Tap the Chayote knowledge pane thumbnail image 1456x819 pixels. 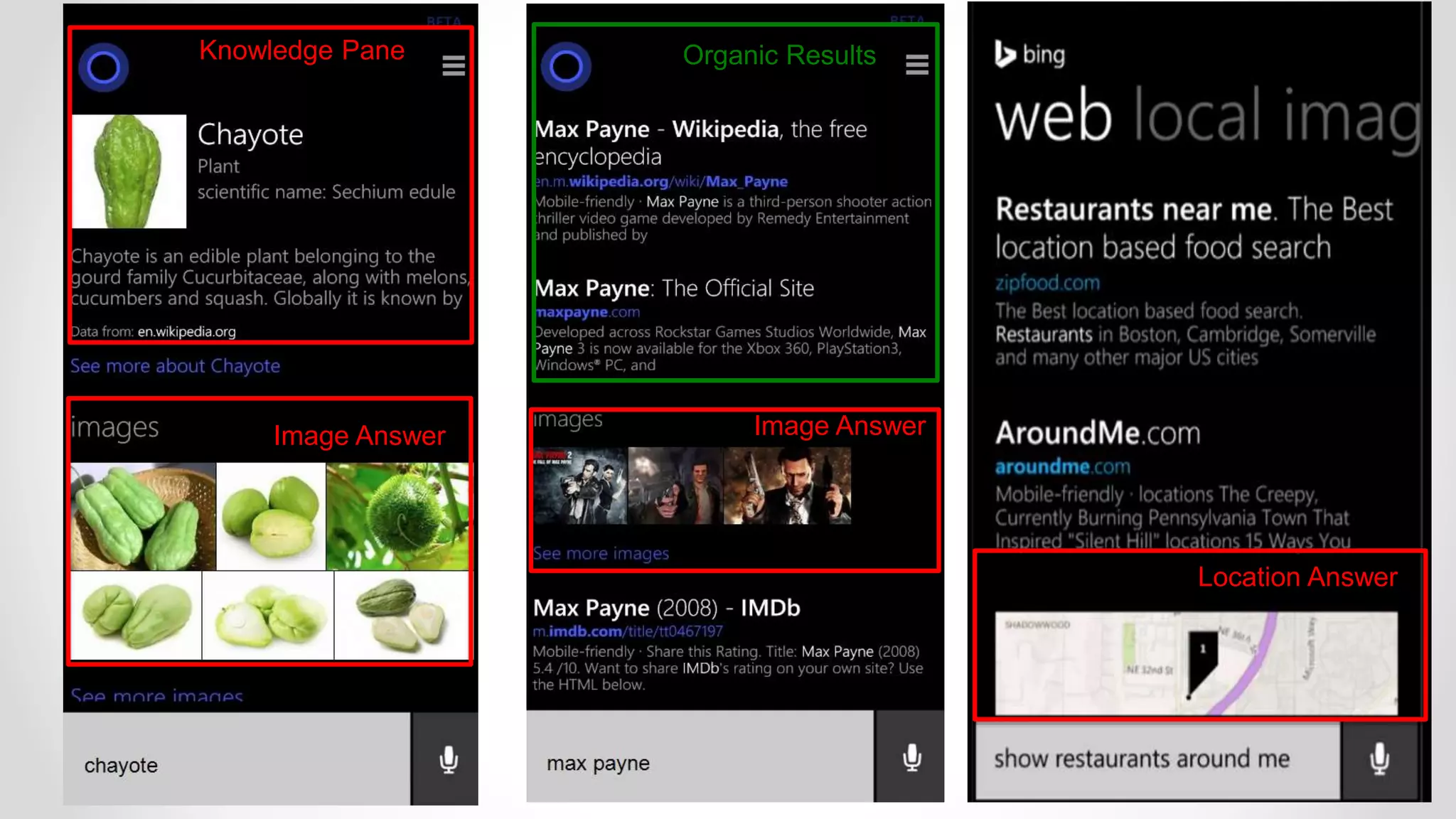click(129, 171)
